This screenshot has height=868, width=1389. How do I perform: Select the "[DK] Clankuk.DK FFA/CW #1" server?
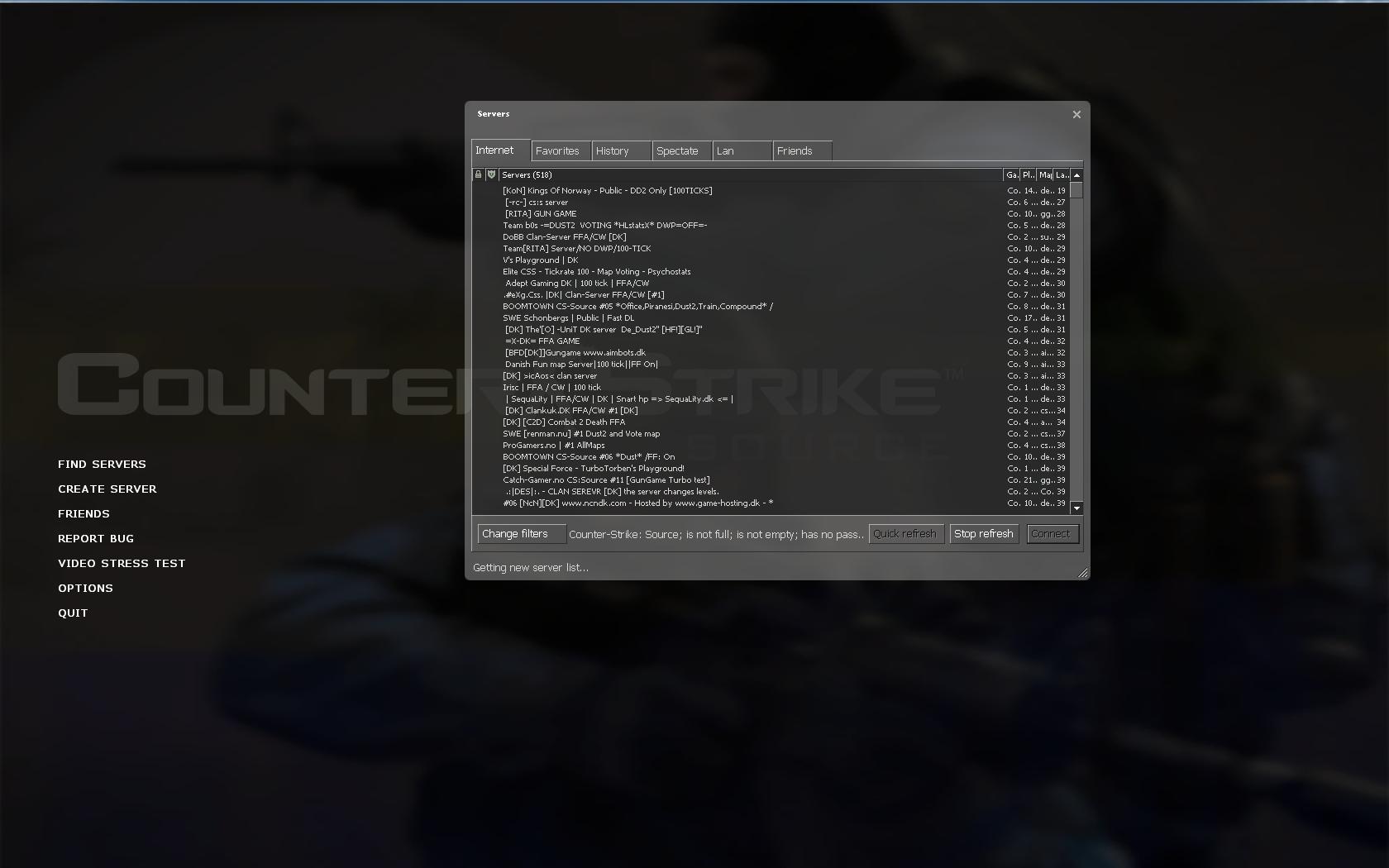[771, 411]
